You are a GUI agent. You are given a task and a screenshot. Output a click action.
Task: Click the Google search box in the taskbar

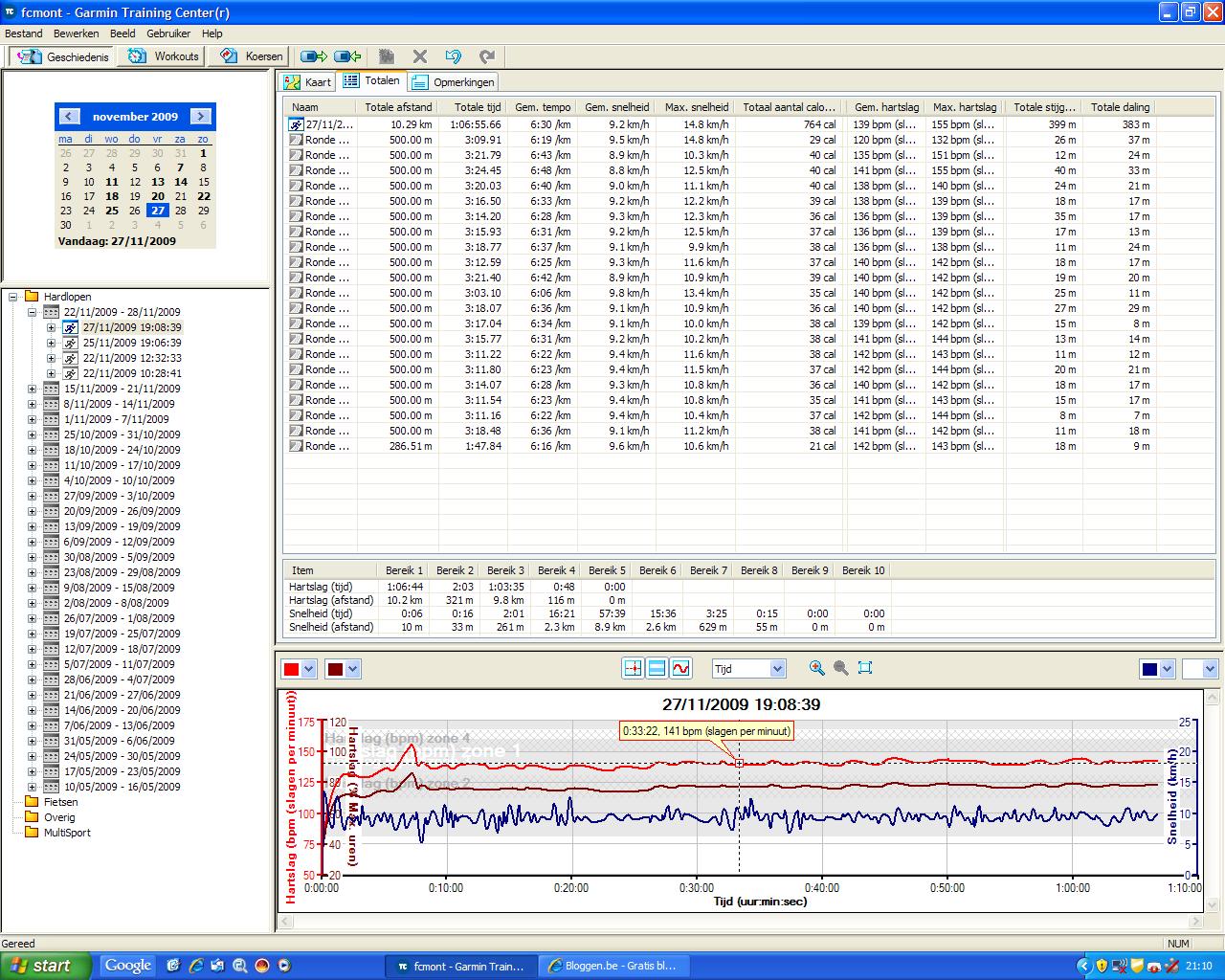pyautogui.click(x=128, y=966)
